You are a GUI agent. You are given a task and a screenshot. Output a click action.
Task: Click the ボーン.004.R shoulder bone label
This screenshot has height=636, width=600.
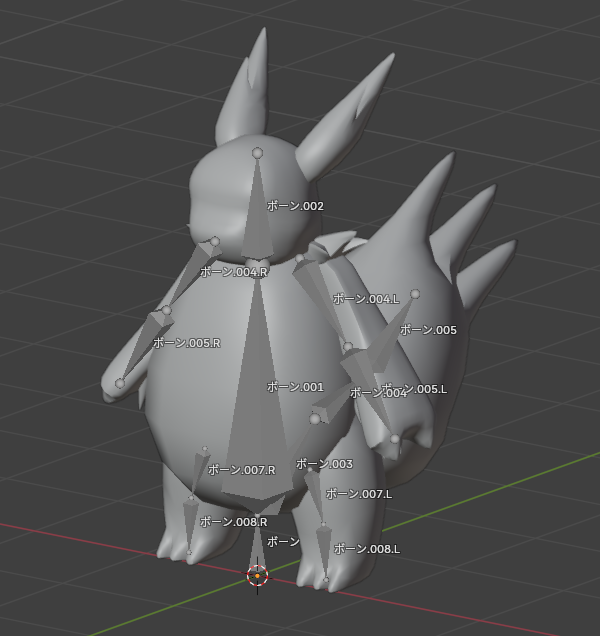coord(233,272)
